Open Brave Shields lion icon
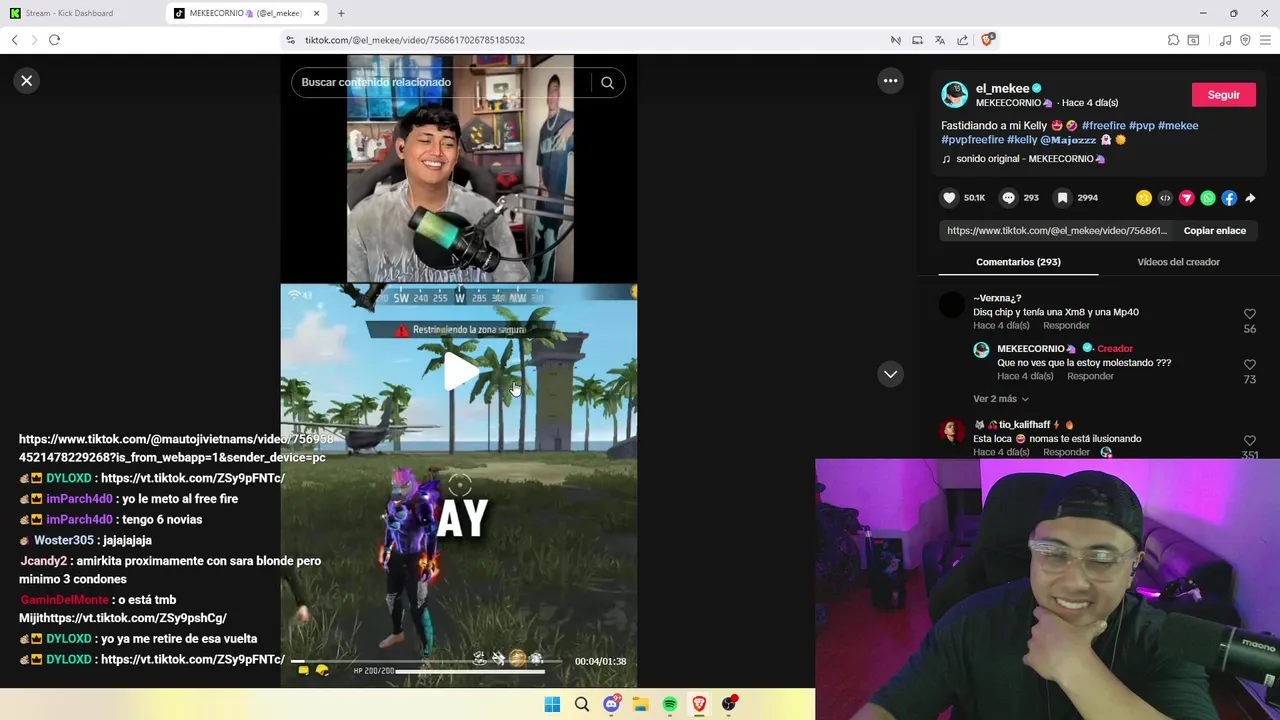This screenshot has height=720, width=1280. click(987, 40)
